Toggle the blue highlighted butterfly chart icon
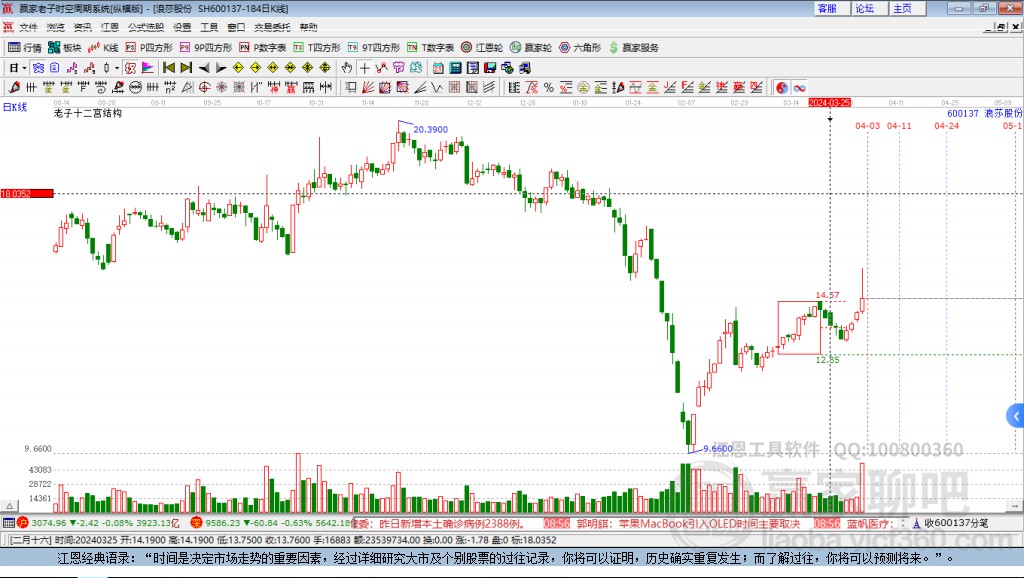 [39, 68]
